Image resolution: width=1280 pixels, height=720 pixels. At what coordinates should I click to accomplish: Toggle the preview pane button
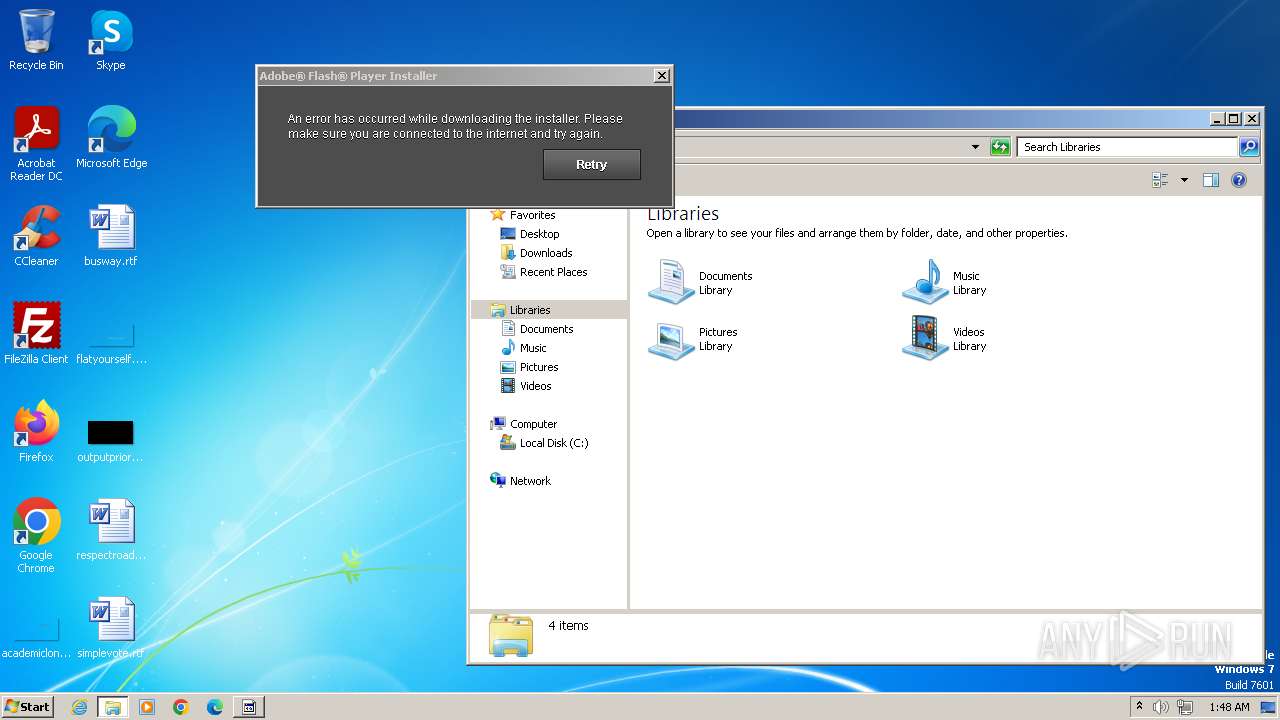click(1211, 180)
